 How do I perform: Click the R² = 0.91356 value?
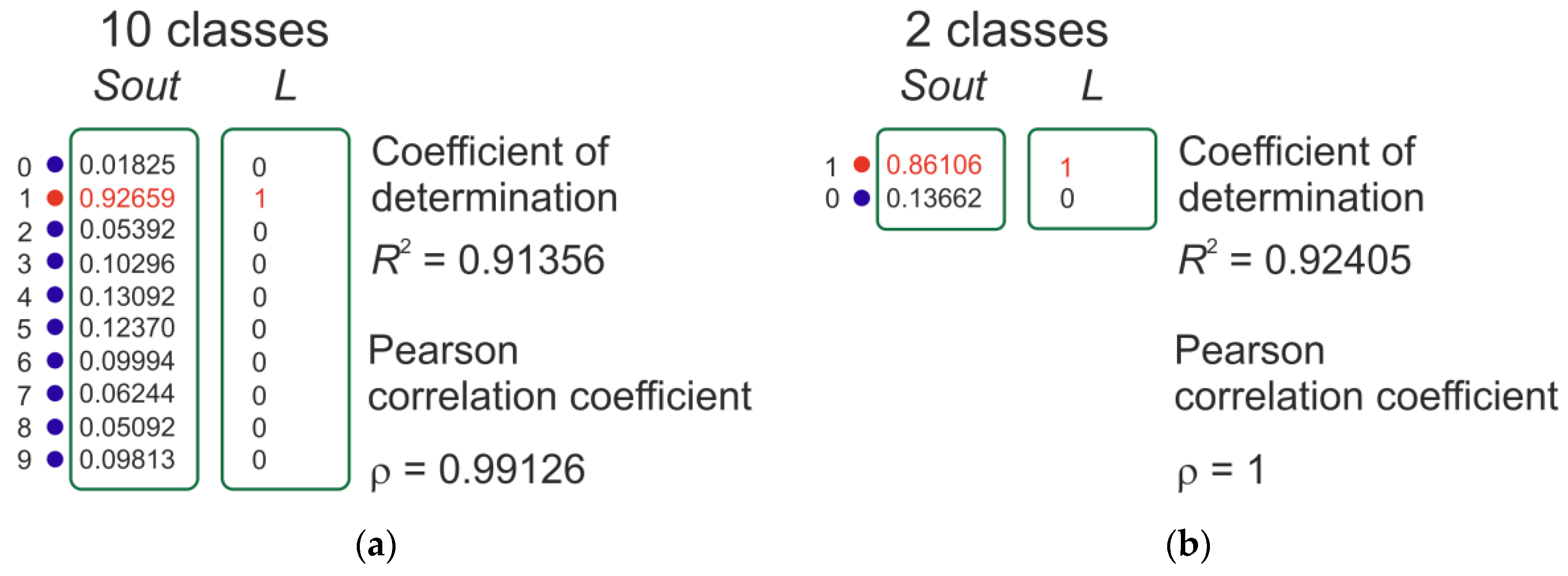[488, 260]
